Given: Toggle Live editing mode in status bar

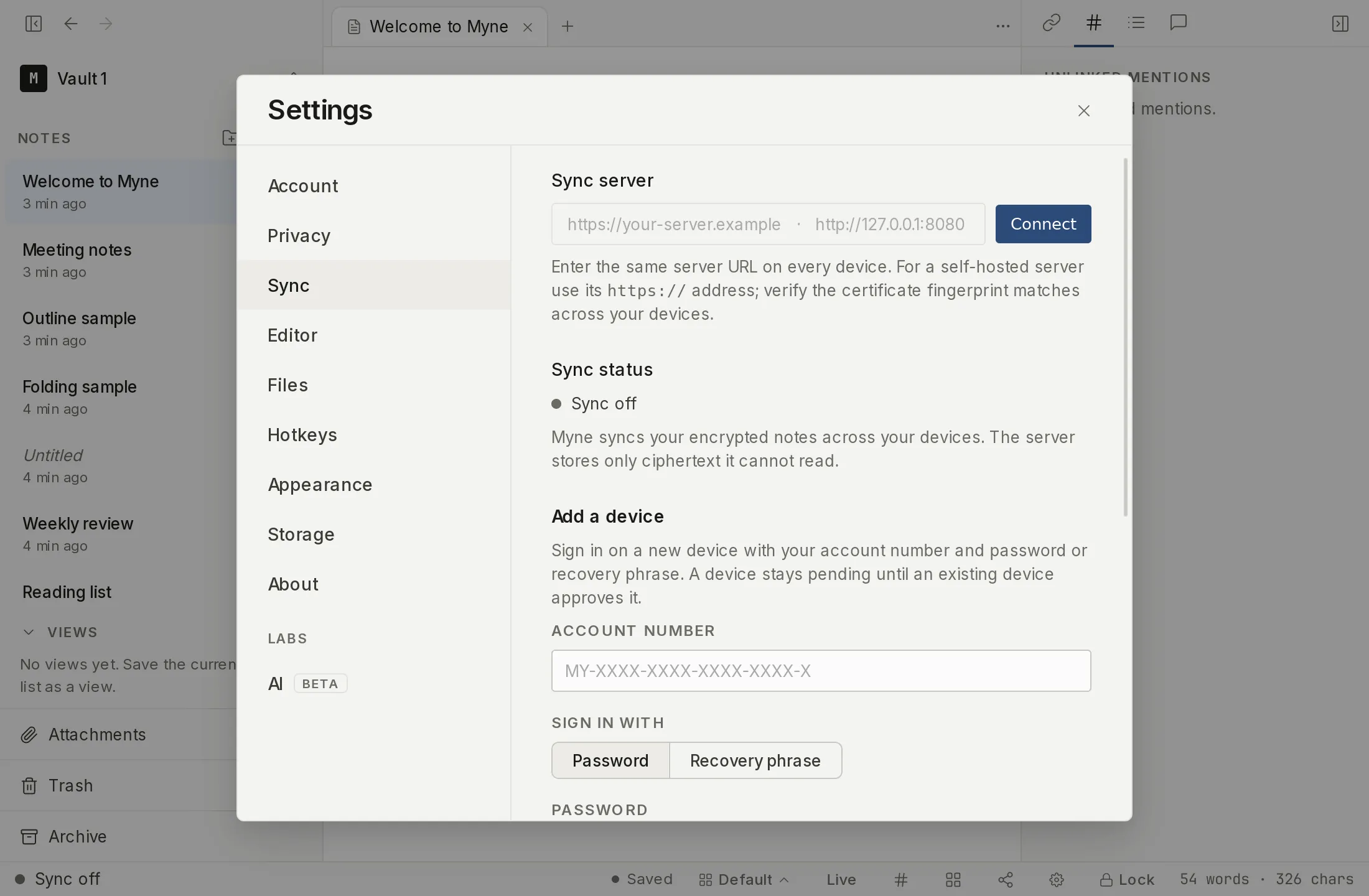Looking at the screenshot, I should click(841, 879).
